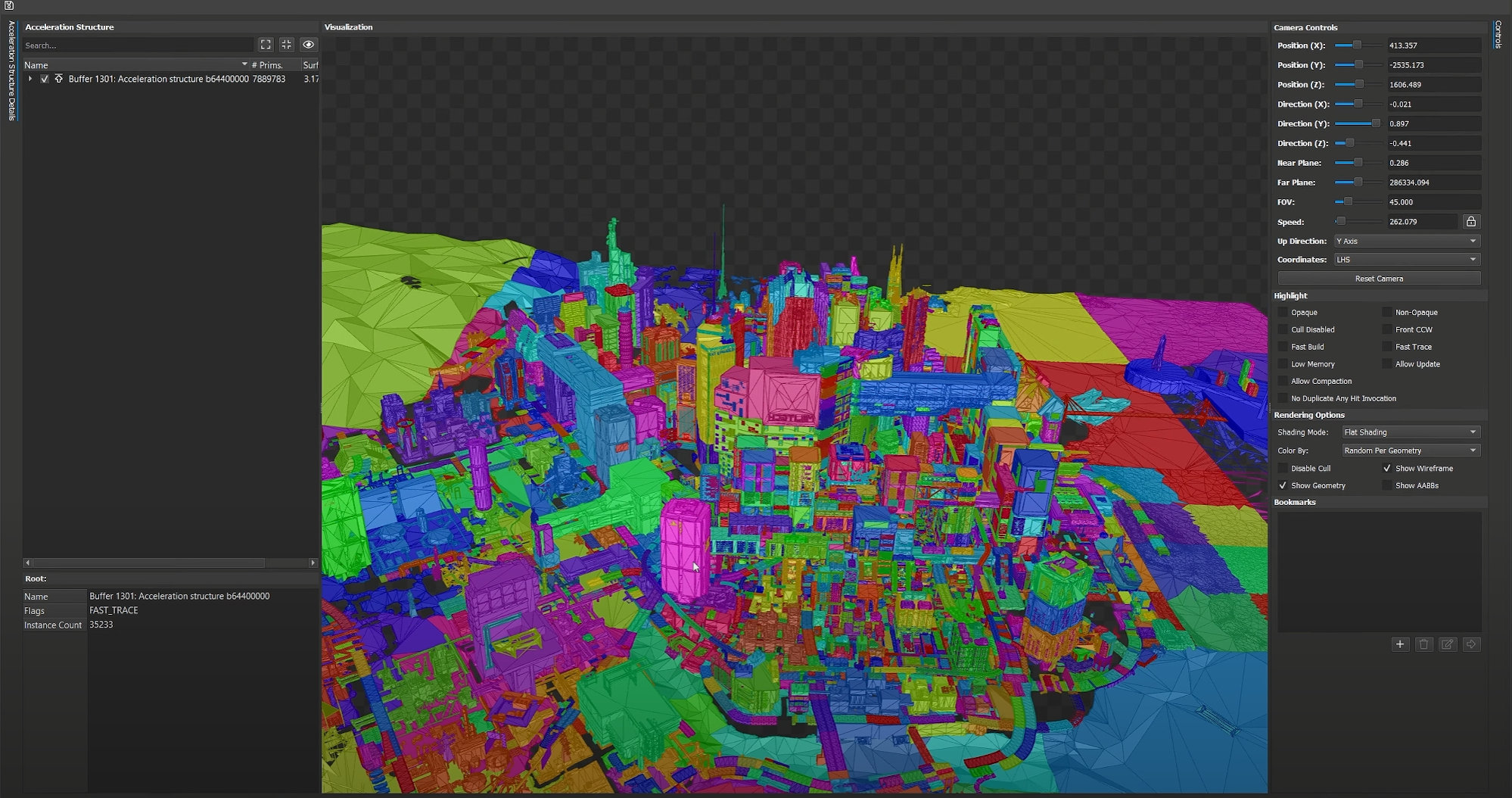
Task: Click the 7889783 primitives cell
Action: coord(269,79)
